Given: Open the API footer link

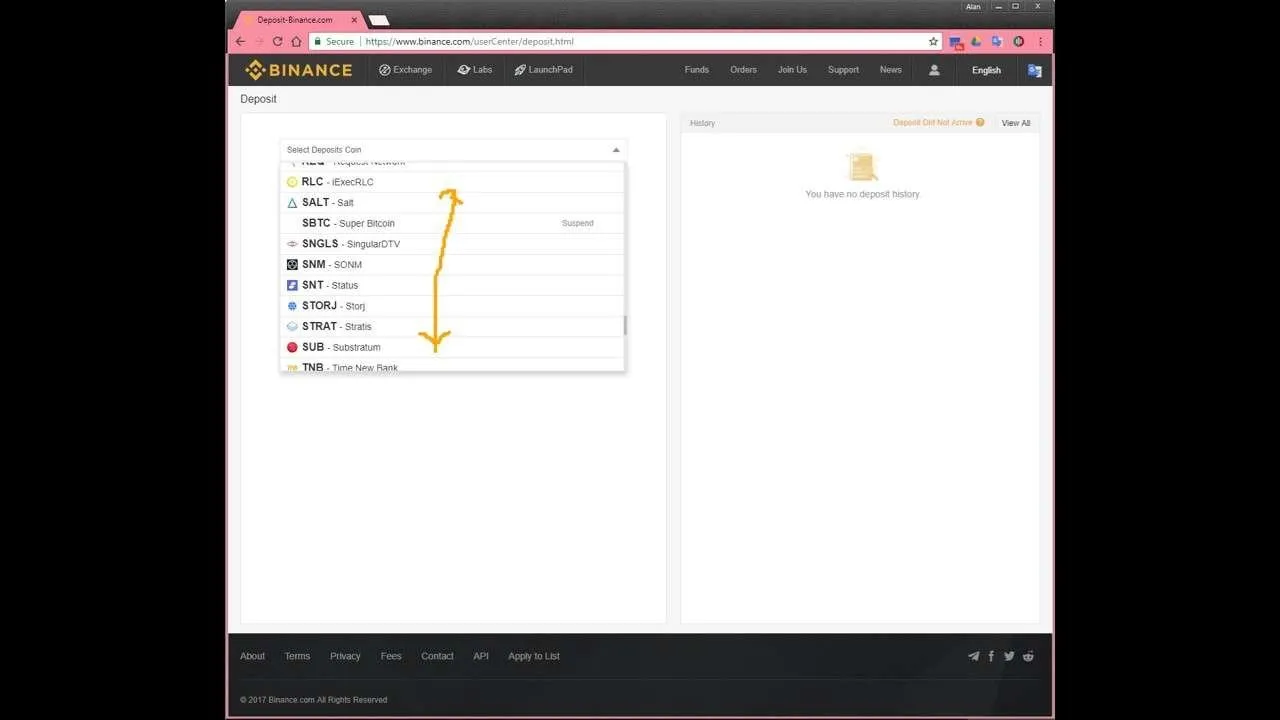Looking at the screenshot, I should (481, 656).
